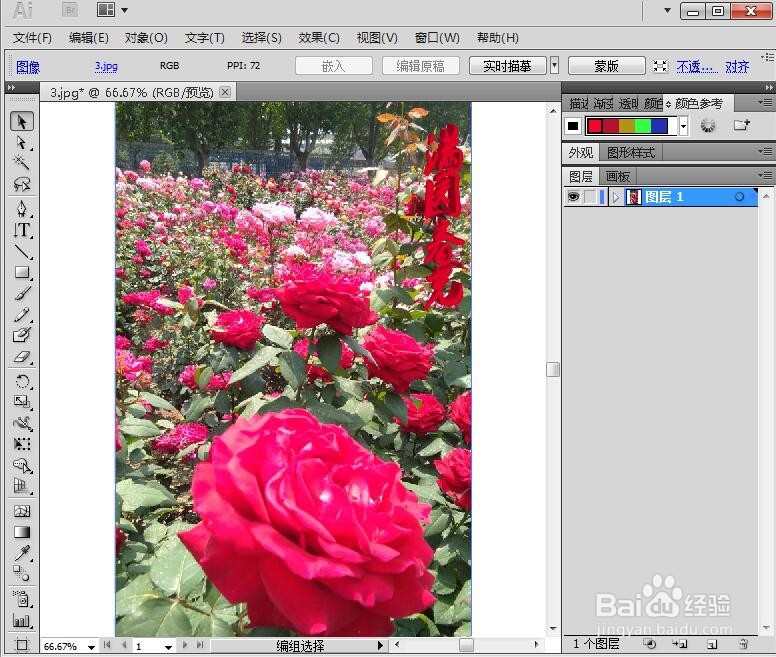Select the Line Segment tool
This screenshot has width=776, height=657.
pyautogui.click(x=22, y=252)
